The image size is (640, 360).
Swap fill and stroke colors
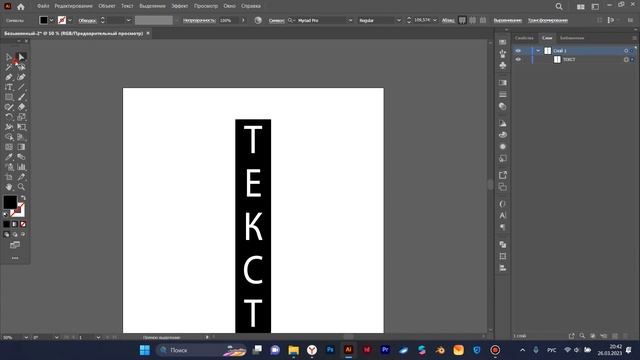coord(23,198)
